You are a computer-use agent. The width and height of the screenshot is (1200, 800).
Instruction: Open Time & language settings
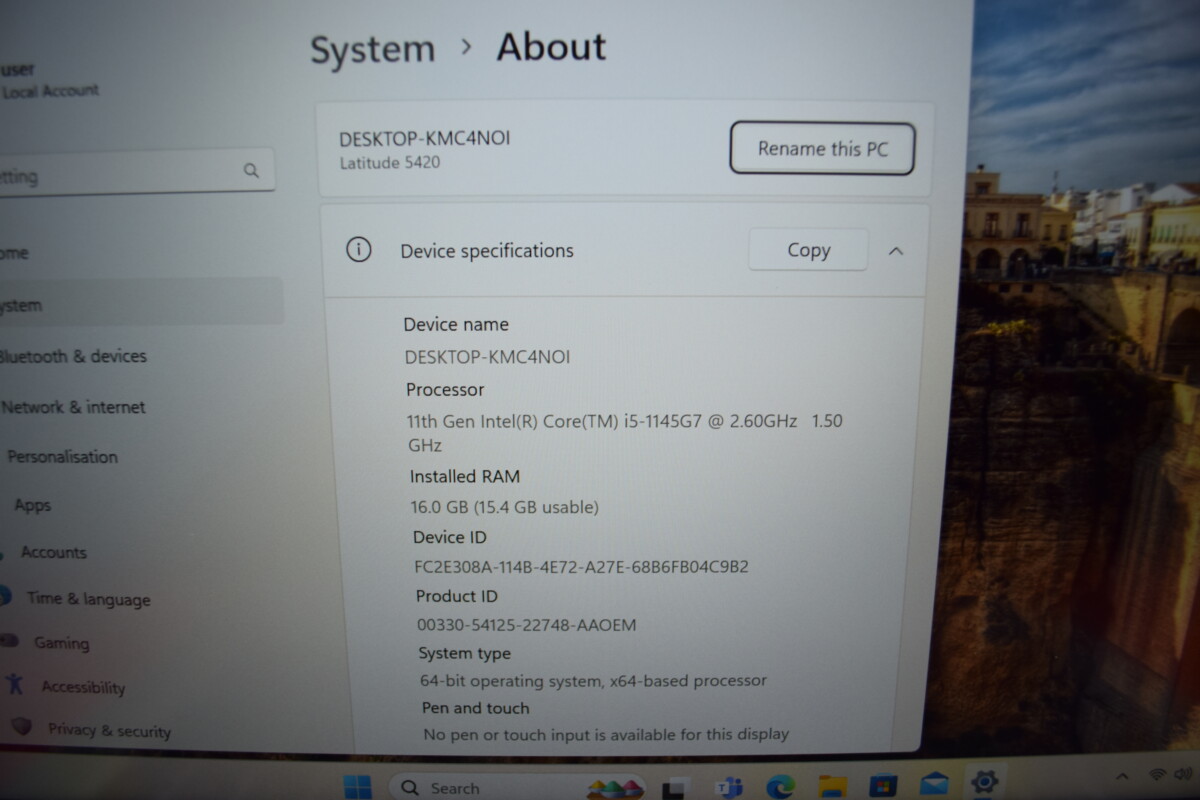click(88, 599)
